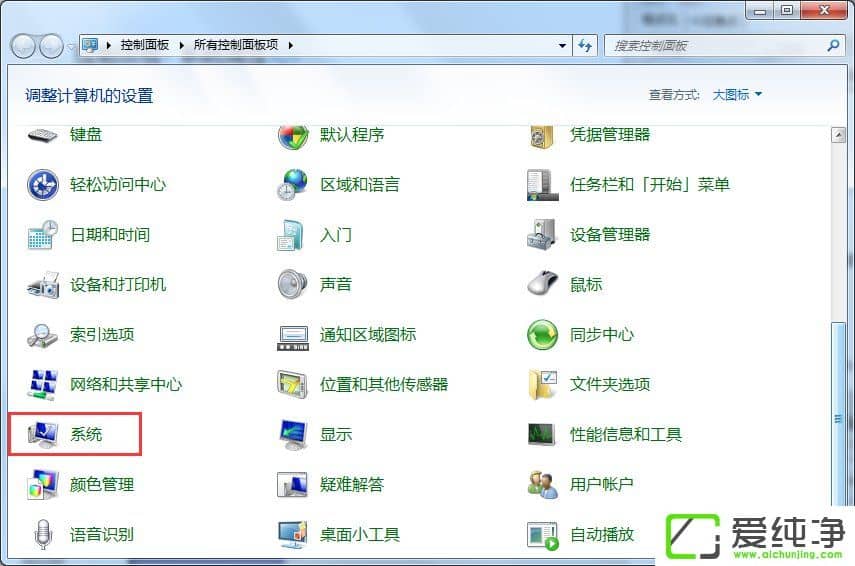The height and width of the screenshot is (566, 855).
Task: Click the 用户帐户 link
Action: point(602,485)
